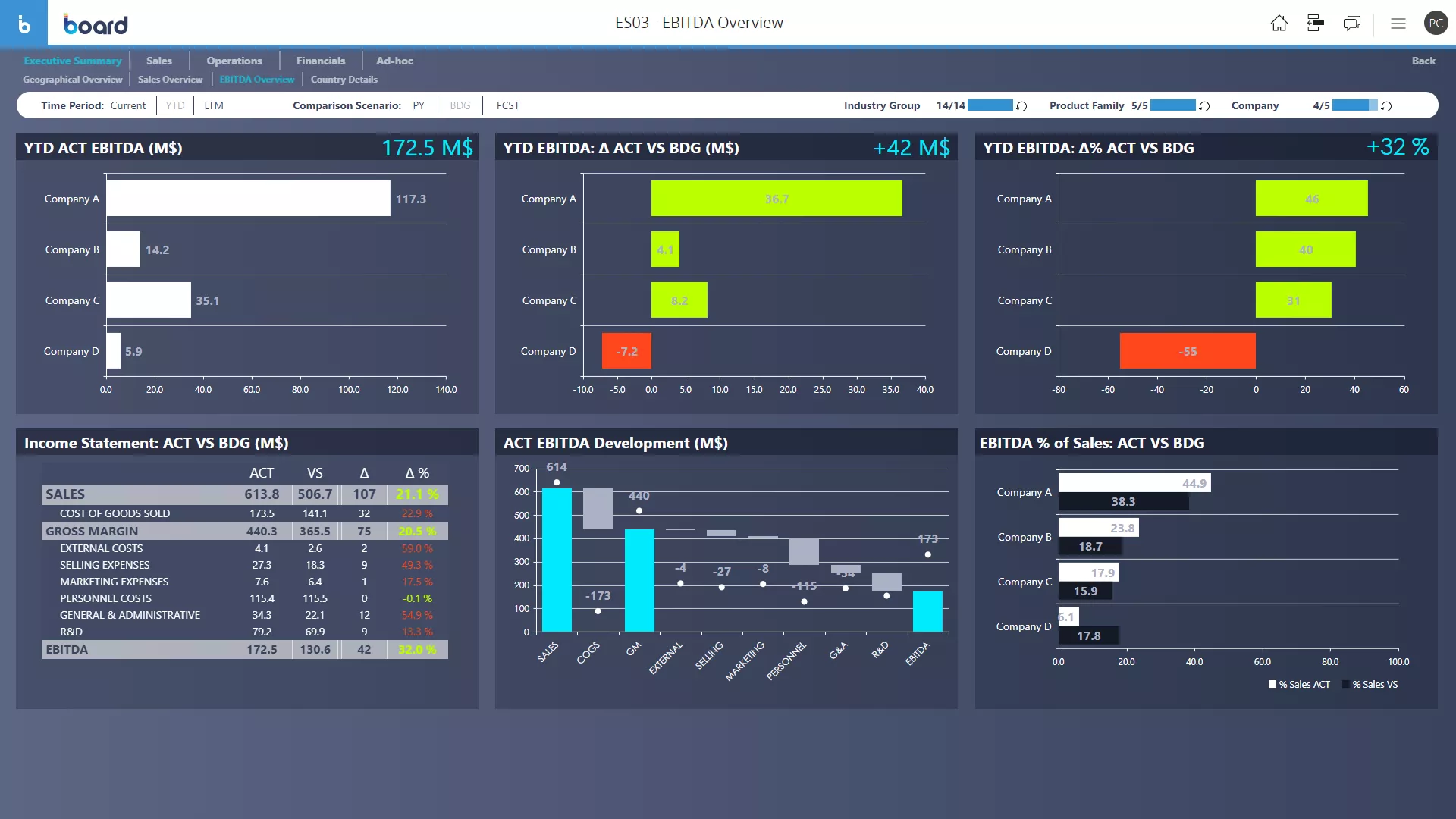Select the BDG comparison scenario
This screenshot has width=1456, height=819.
tap(460, 105)
